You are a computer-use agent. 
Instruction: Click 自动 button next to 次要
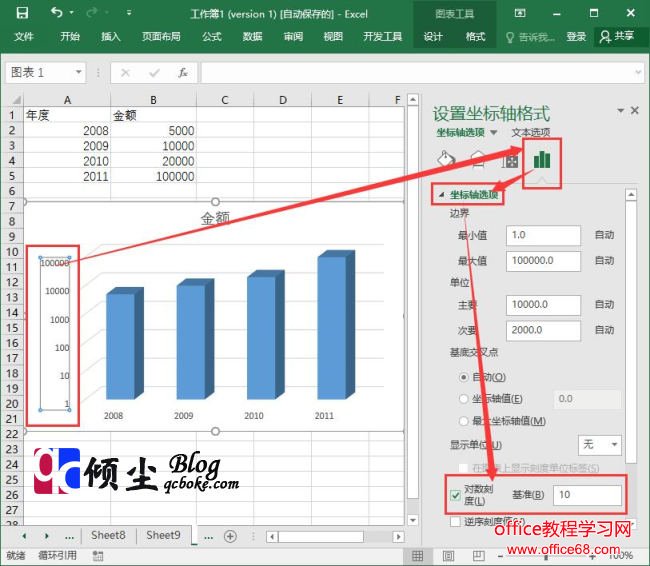click(604, 330)
